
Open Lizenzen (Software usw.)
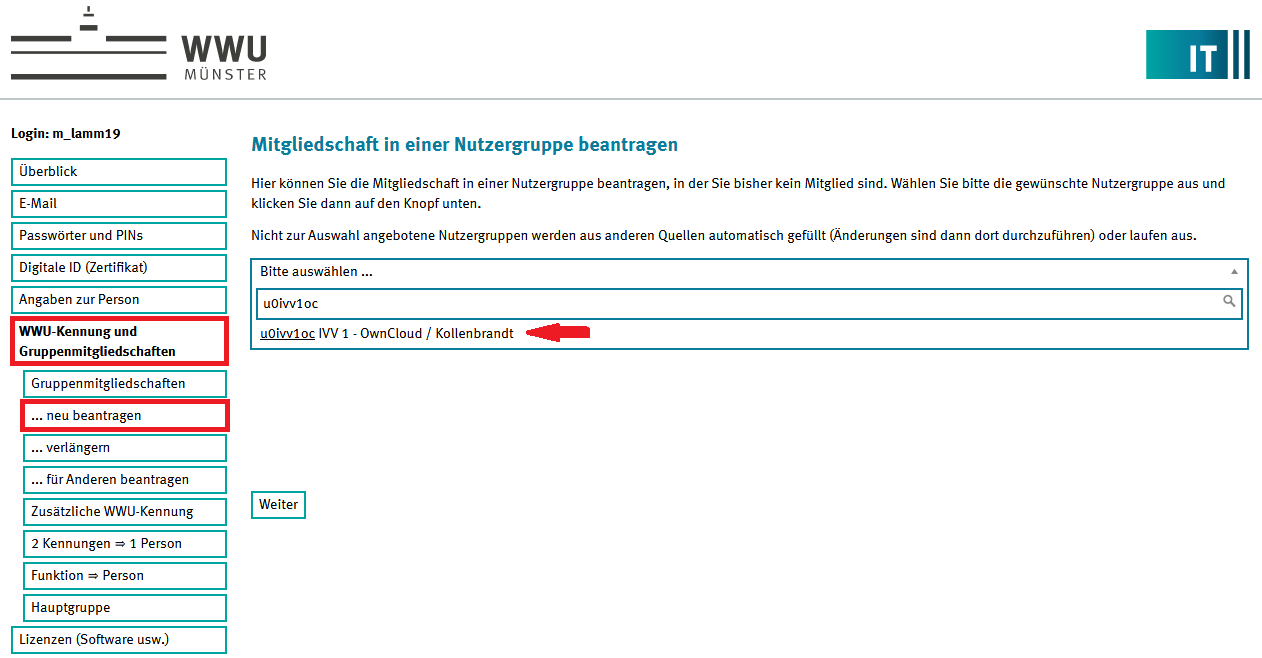pos(119,640)
